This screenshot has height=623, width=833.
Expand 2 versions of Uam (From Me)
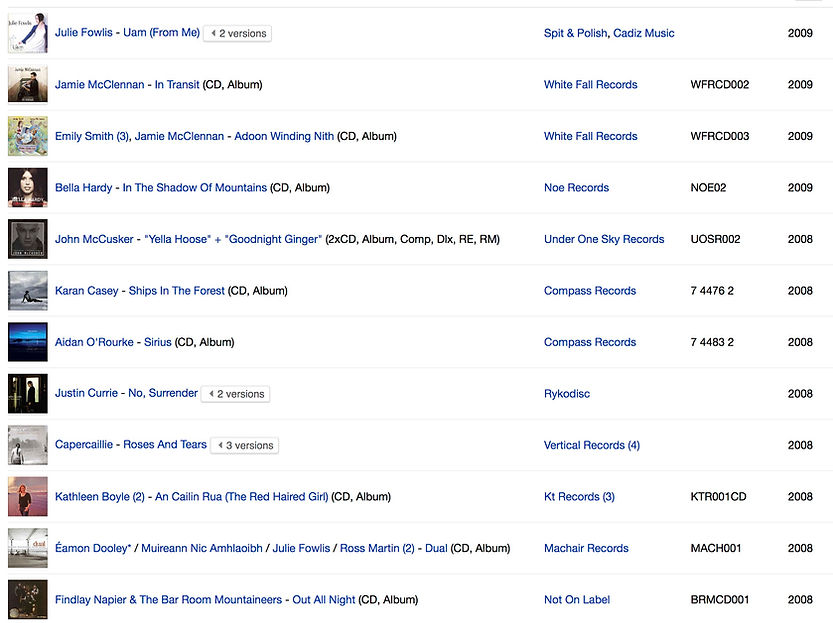238,33
